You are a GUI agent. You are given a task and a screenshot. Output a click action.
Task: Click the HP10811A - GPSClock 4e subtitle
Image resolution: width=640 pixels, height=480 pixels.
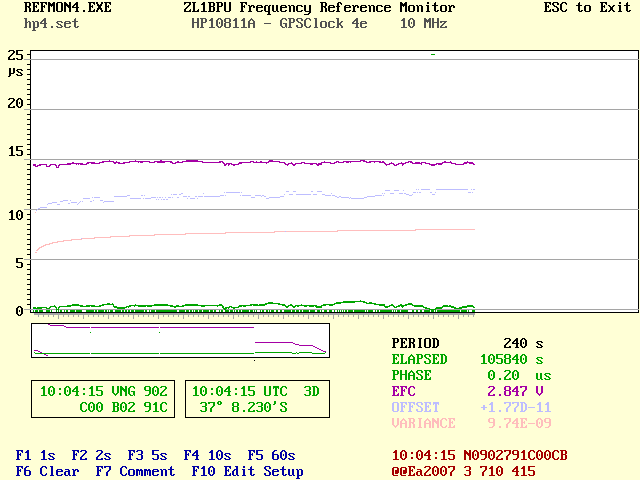pyautogui.click(x=279, y=23)
